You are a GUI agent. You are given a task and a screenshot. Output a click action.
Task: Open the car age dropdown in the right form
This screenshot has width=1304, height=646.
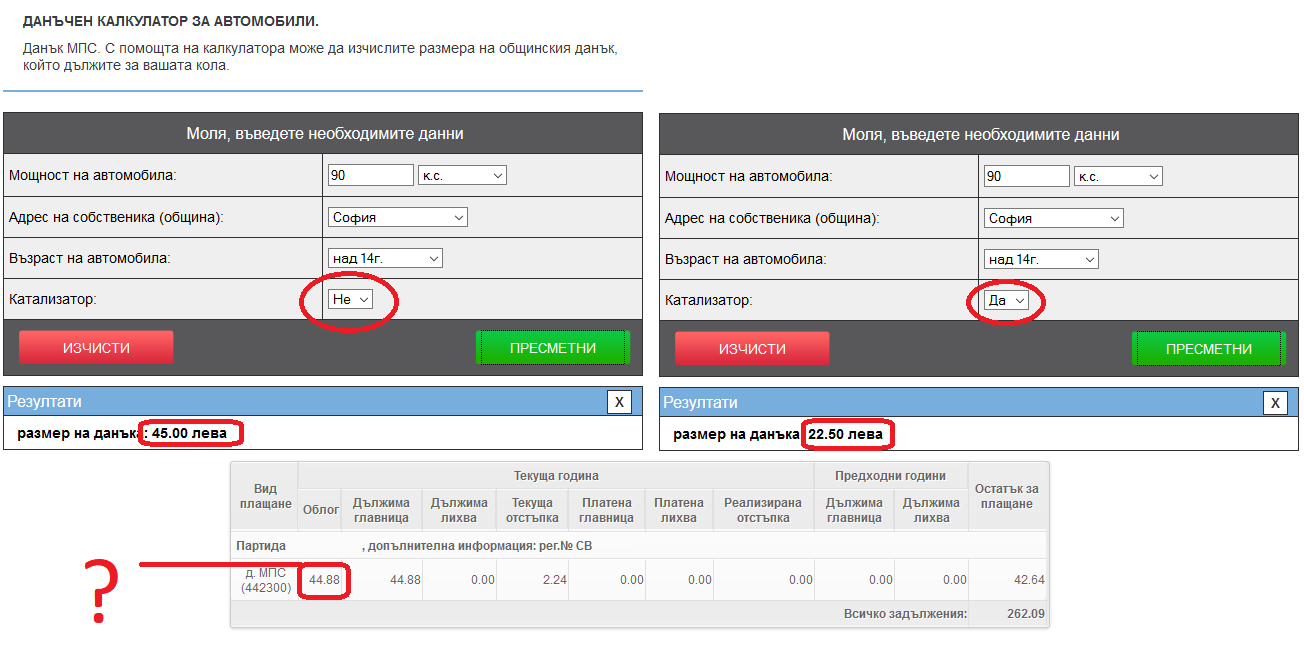1041,260
